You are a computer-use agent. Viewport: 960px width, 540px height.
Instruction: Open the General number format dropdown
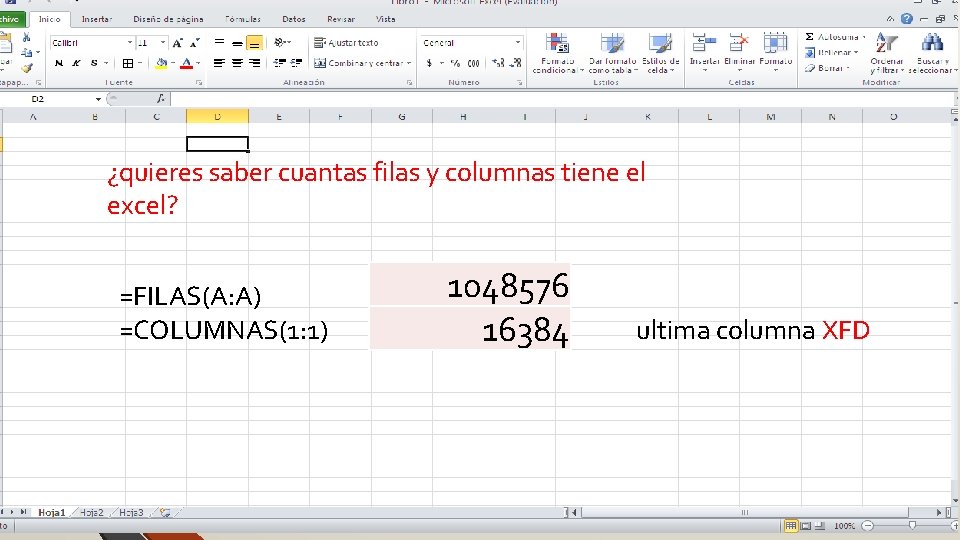pos(518,43)
